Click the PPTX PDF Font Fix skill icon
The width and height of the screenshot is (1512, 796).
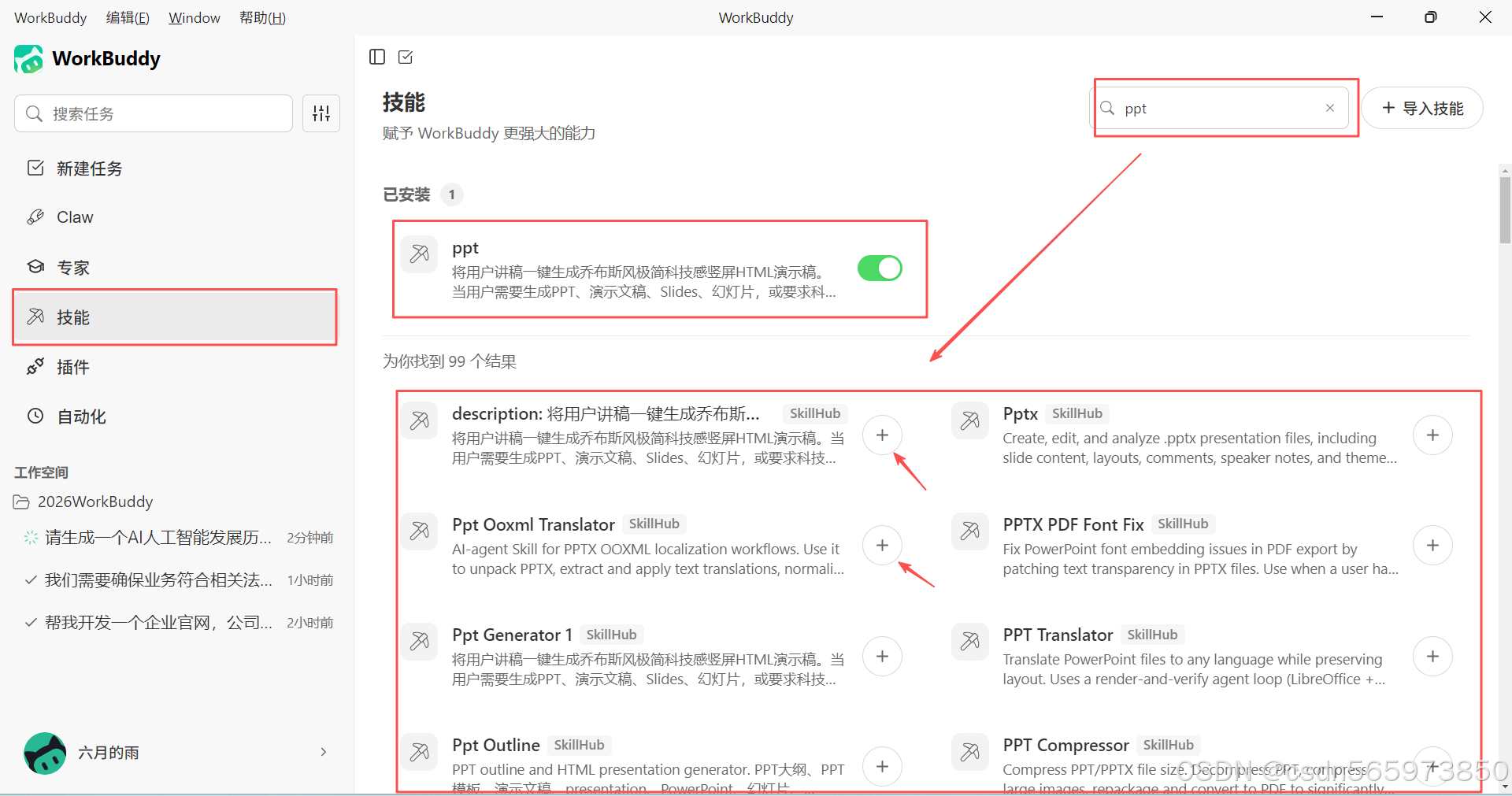click(x=970, y=531)
